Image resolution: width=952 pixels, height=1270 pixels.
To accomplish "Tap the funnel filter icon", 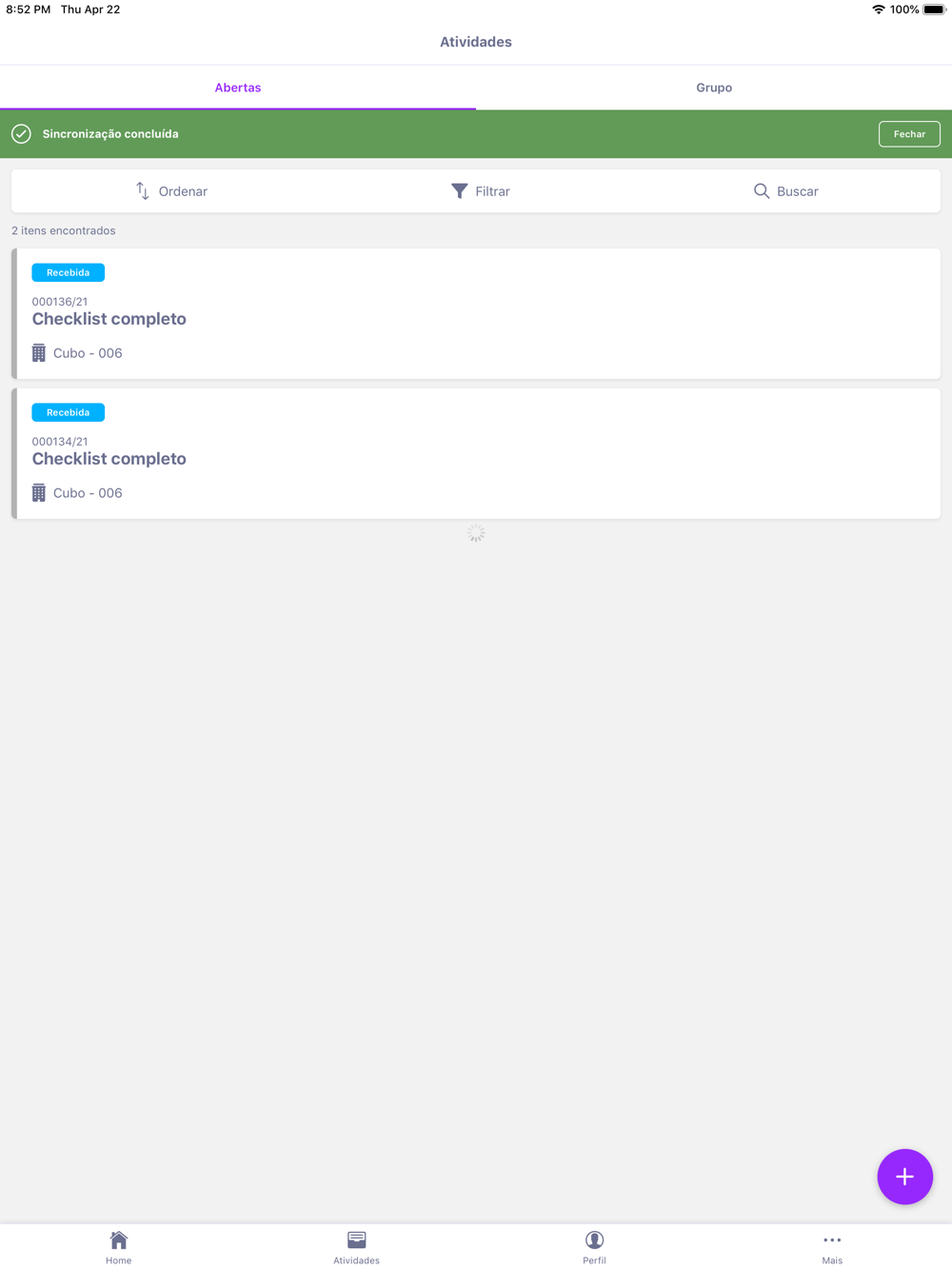I will 459,191.
